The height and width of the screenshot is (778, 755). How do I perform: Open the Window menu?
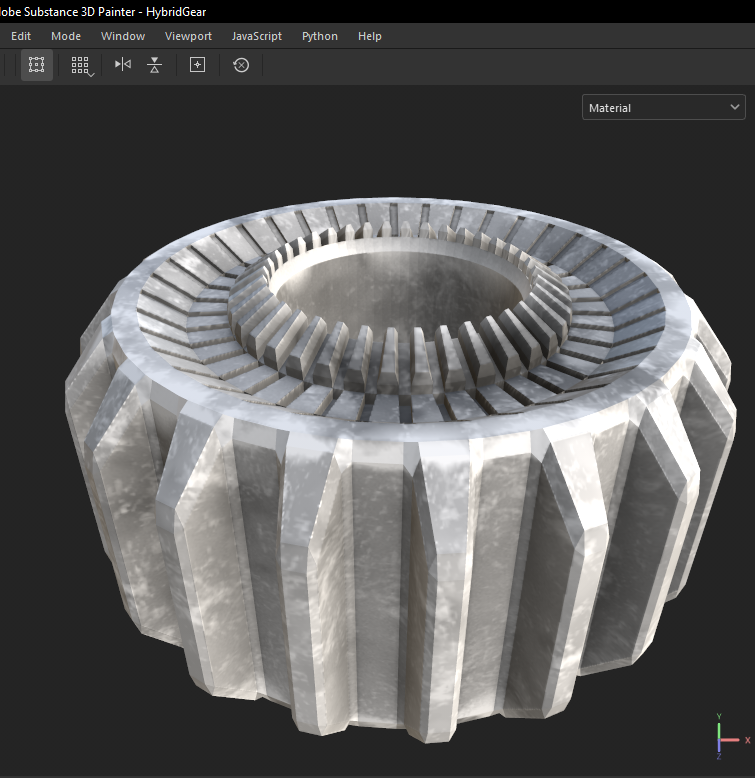(123, 36)
